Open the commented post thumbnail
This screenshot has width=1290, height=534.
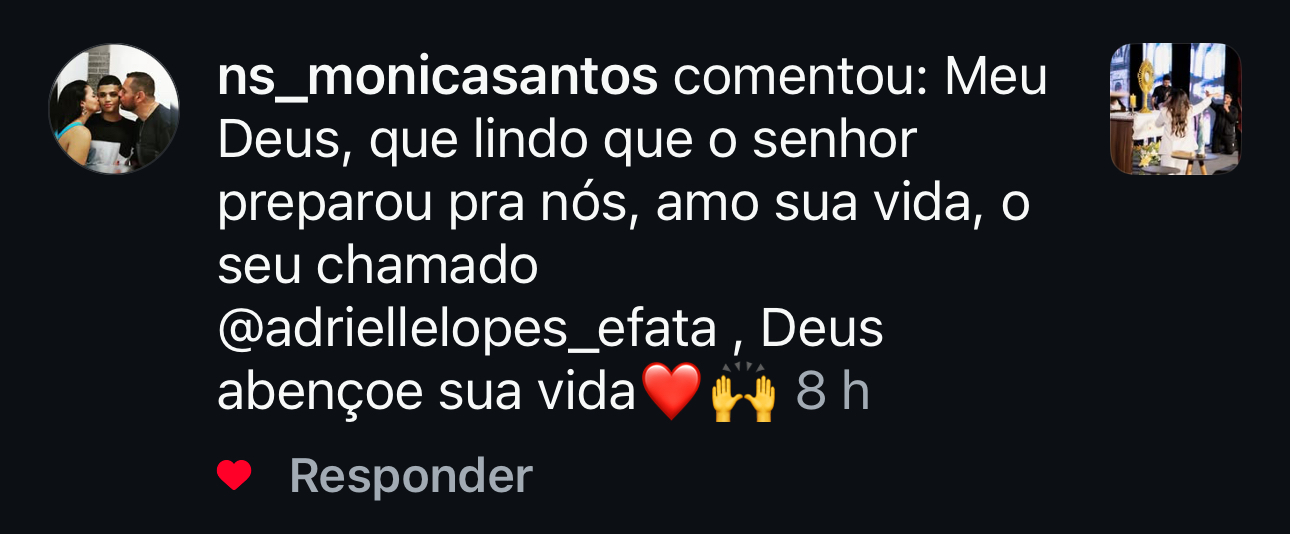[1175, 109]
